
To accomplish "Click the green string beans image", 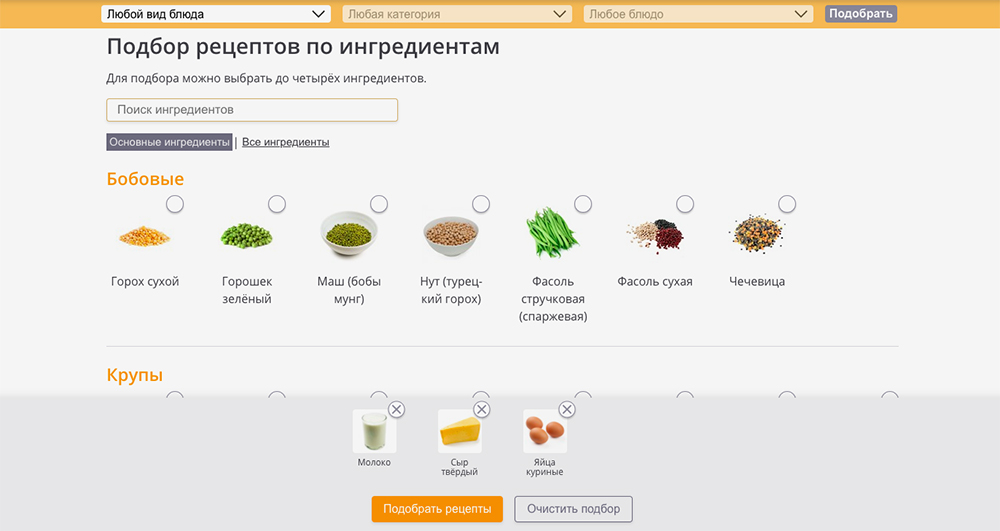I will click(552, 233).
